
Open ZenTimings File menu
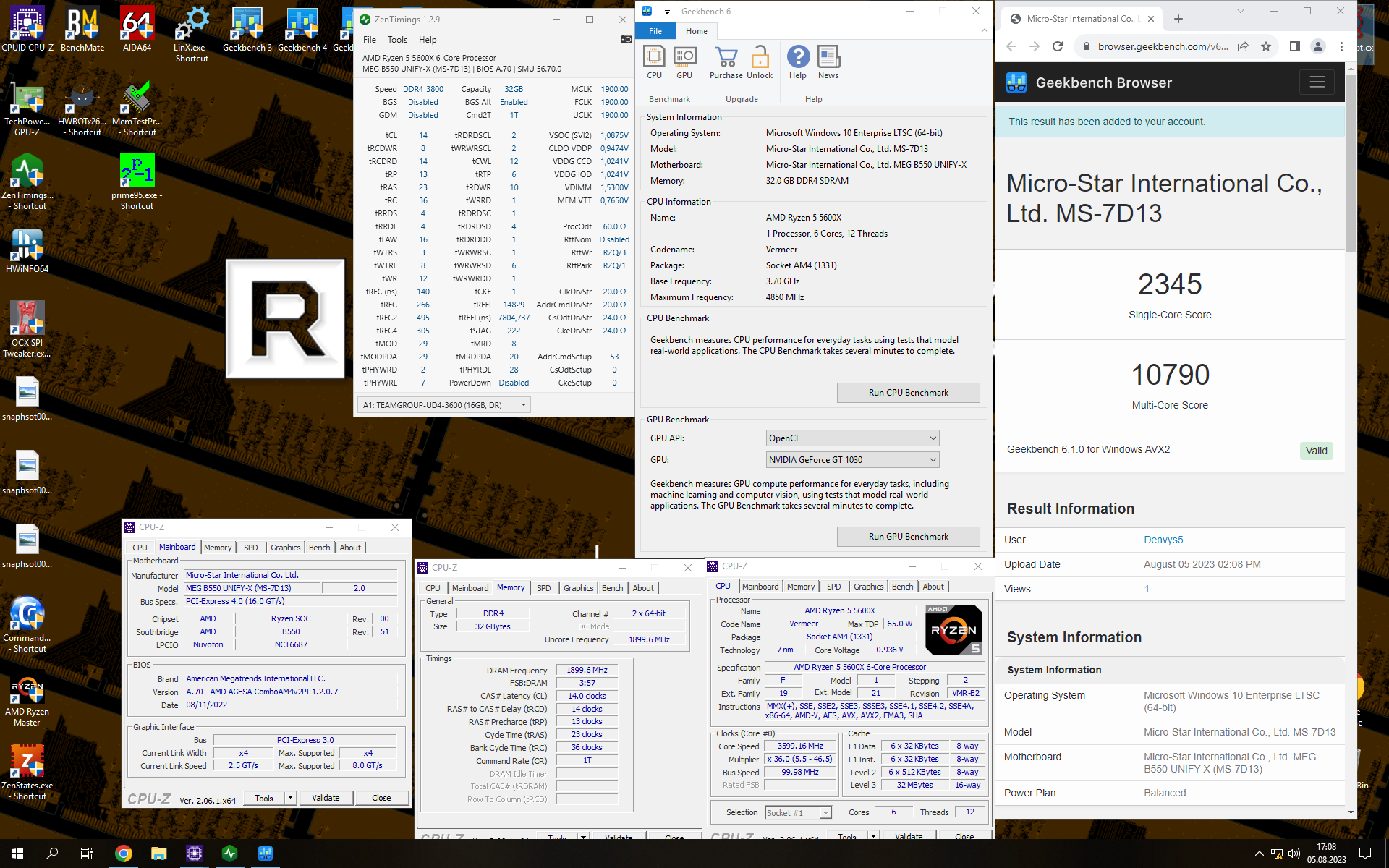(x=370, y=40)
